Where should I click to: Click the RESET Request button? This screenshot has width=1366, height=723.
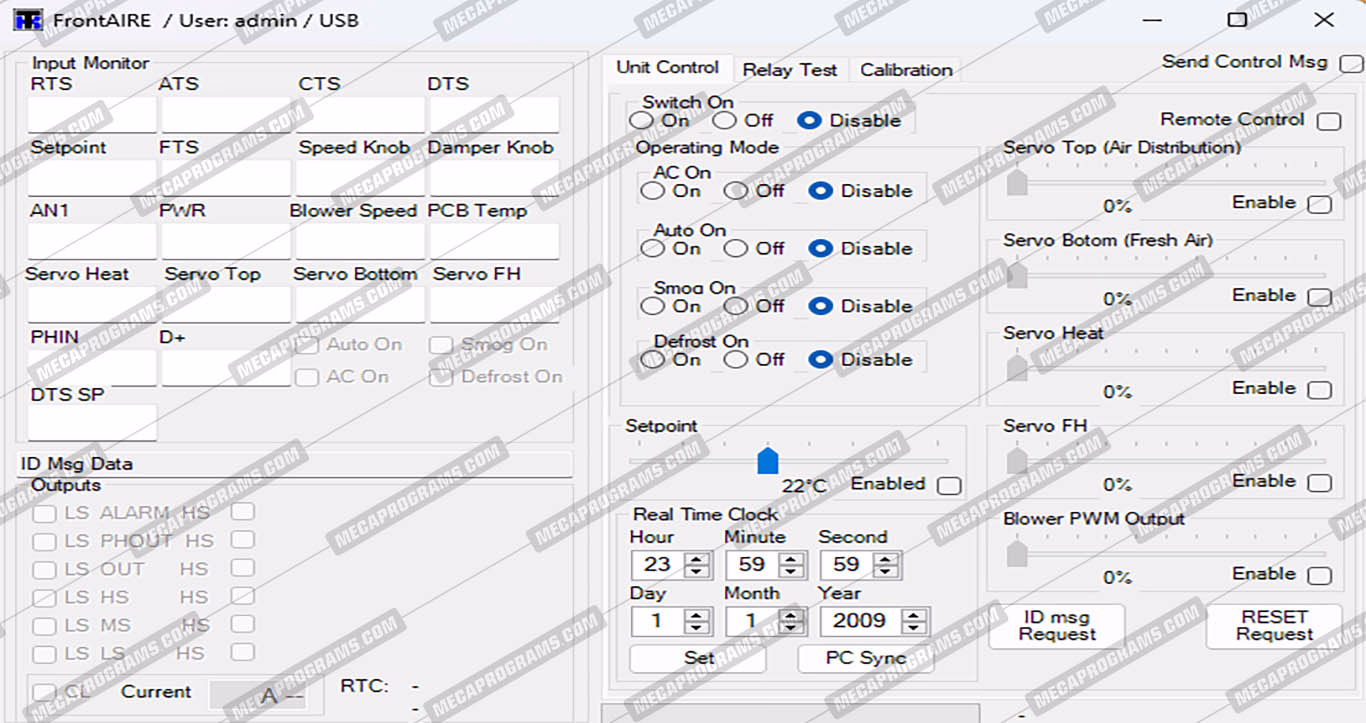coord(1273,625)
